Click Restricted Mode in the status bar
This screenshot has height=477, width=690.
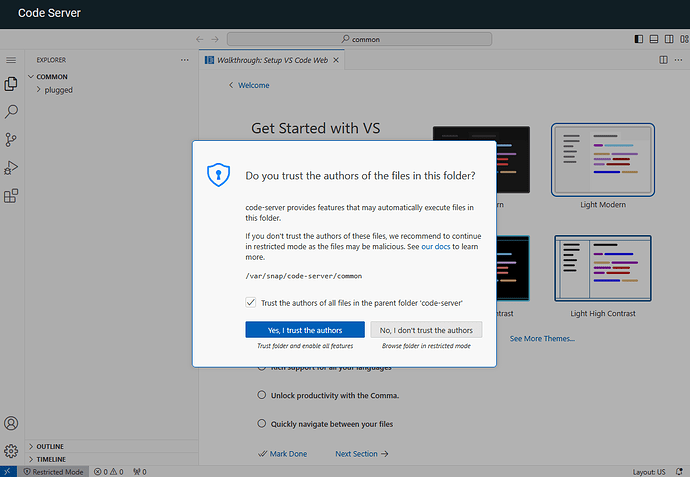[54, 471]
